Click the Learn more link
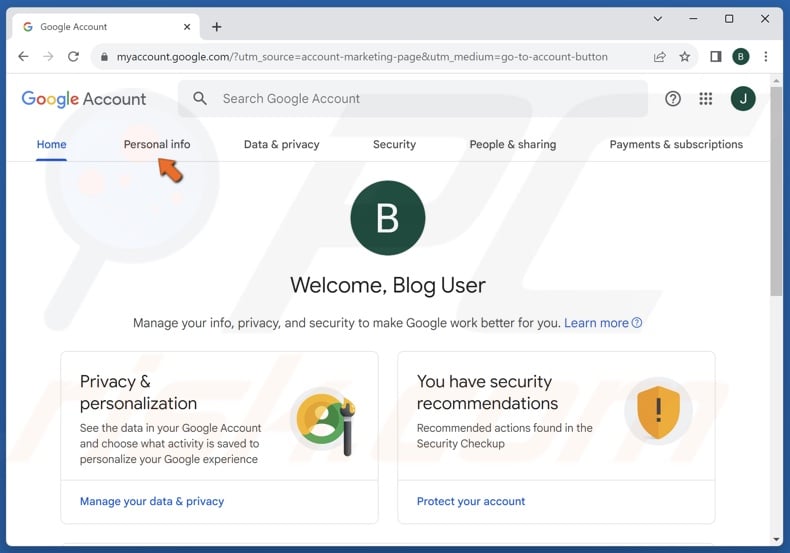Screen dimensions: 790x553 tap(596, 323)
